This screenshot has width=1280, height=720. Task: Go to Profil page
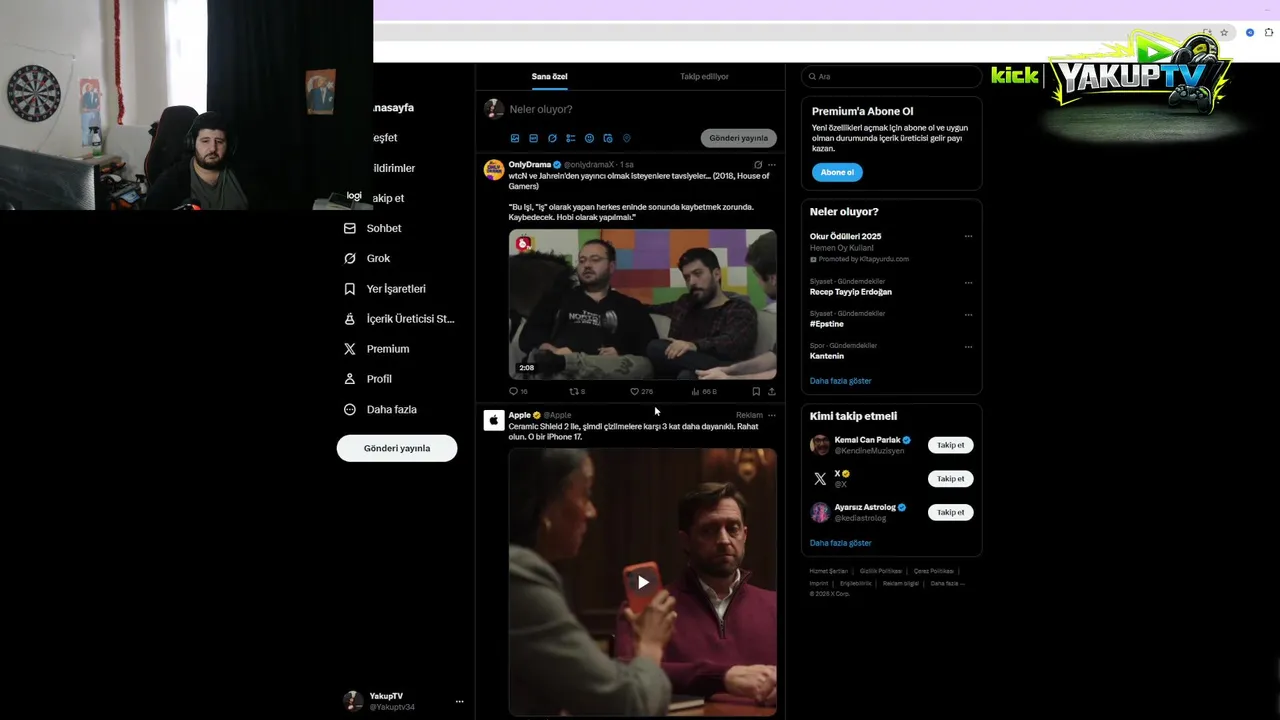368,379
